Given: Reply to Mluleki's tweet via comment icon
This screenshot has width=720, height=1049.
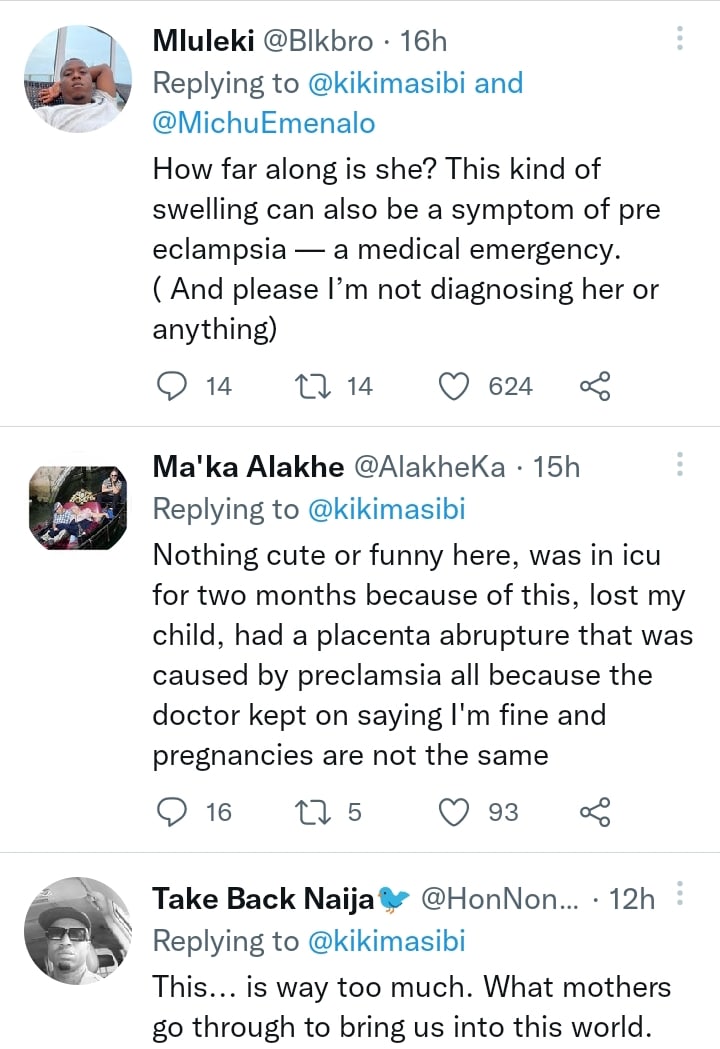Looking at the screenshot, I should [x=175, y=386].
